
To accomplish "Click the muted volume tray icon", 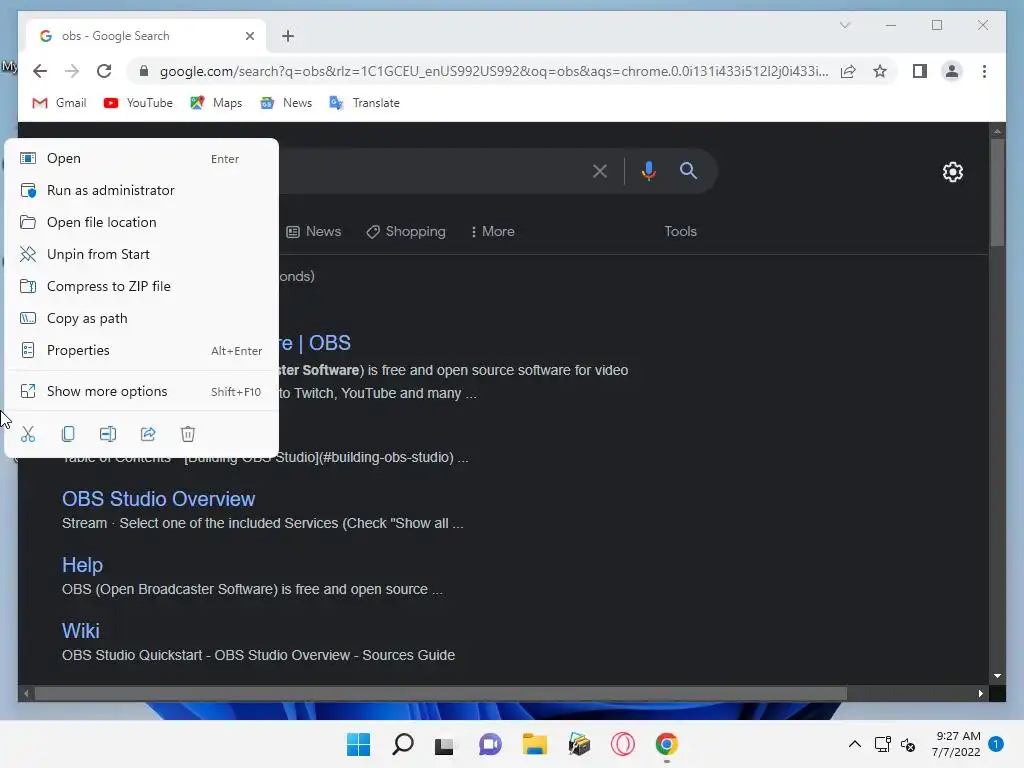I will click(908, 744).
